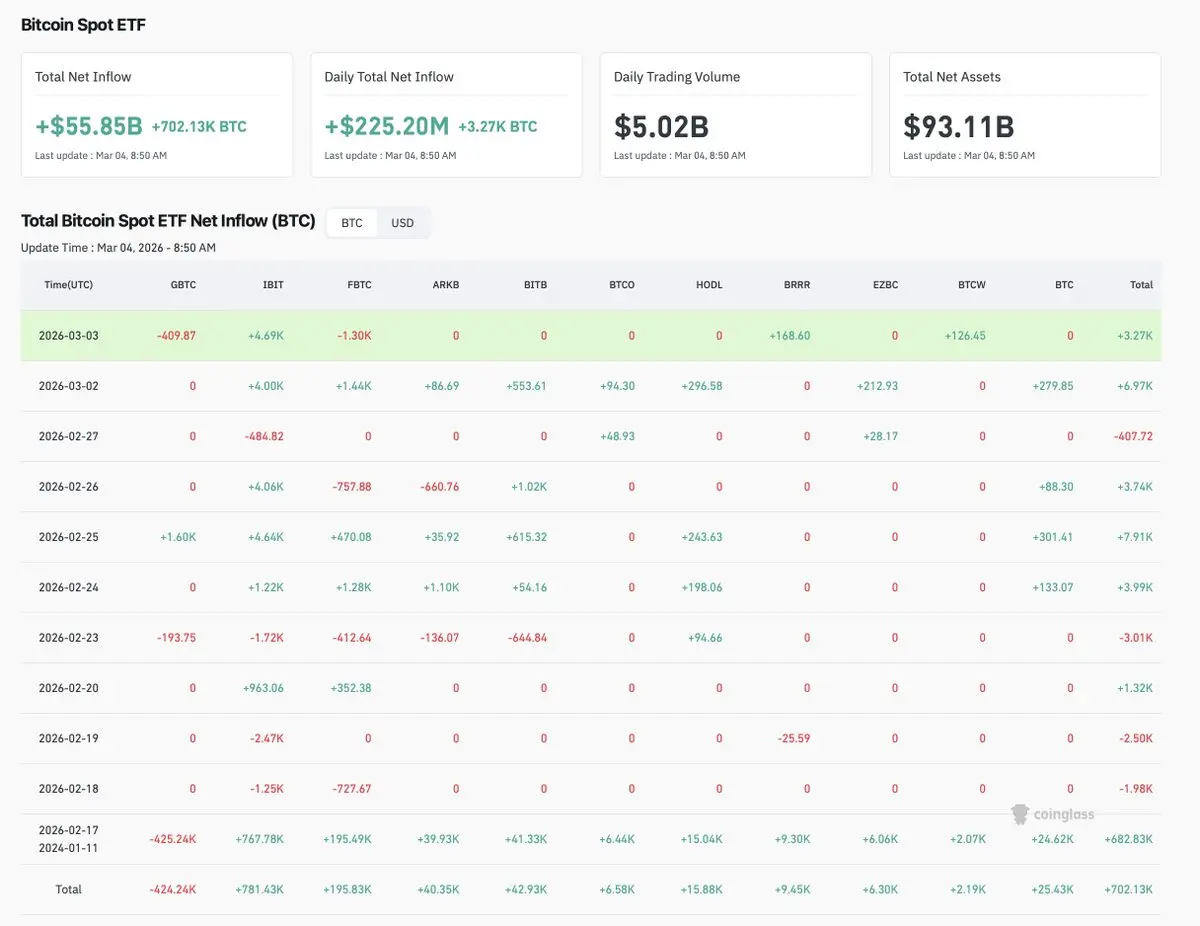This screenshot has width=1200, height=926.
Task: Click the GBTC column header
Action: coord(183,285)
